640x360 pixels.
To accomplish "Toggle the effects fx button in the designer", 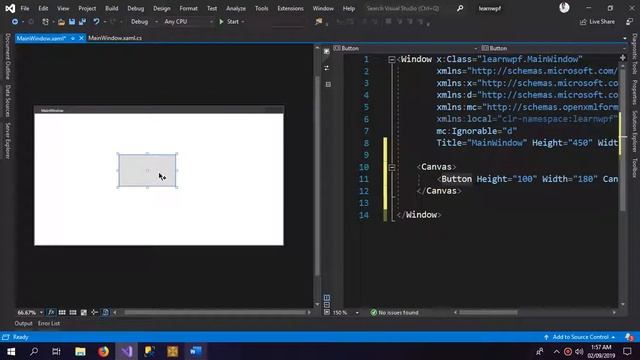I will [51, 313].
